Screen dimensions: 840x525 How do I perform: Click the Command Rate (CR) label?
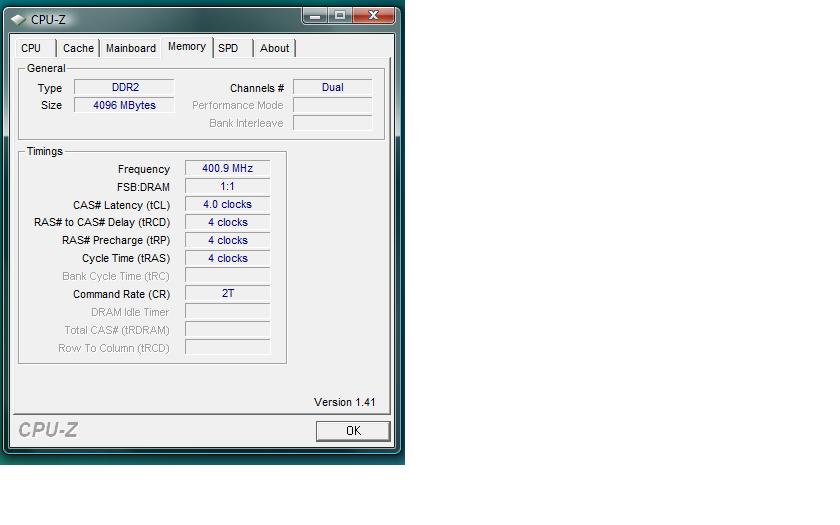[122, 294]
